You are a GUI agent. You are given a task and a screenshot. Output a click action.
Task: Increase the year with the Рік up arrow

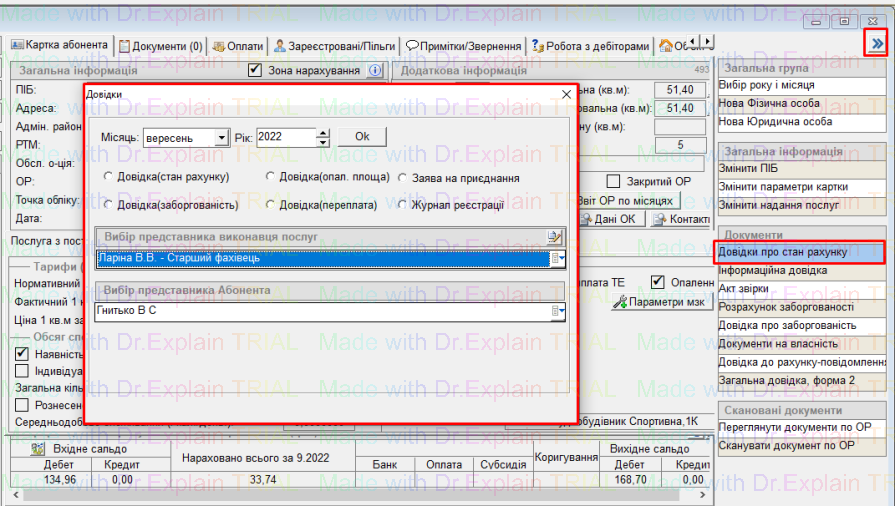(322, 132)
